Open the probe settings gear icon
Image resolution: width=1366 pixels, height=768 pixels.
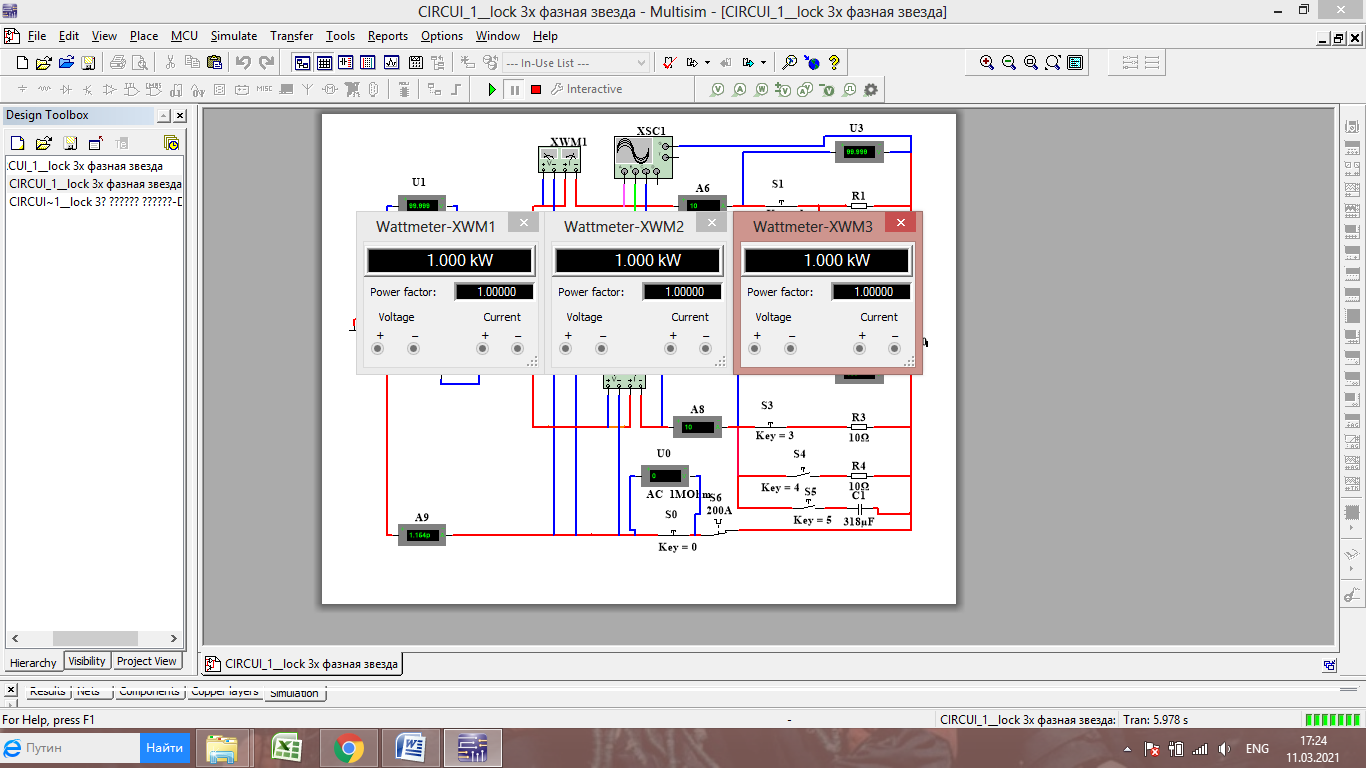point(871,89)
